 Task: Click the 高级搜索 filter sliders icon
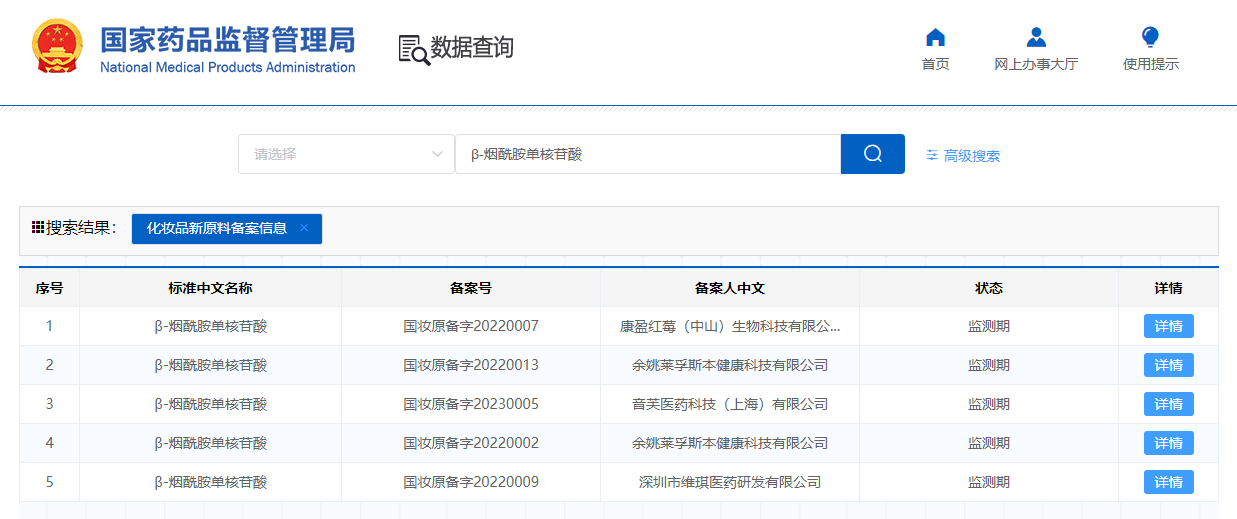(x=932, y=155)
